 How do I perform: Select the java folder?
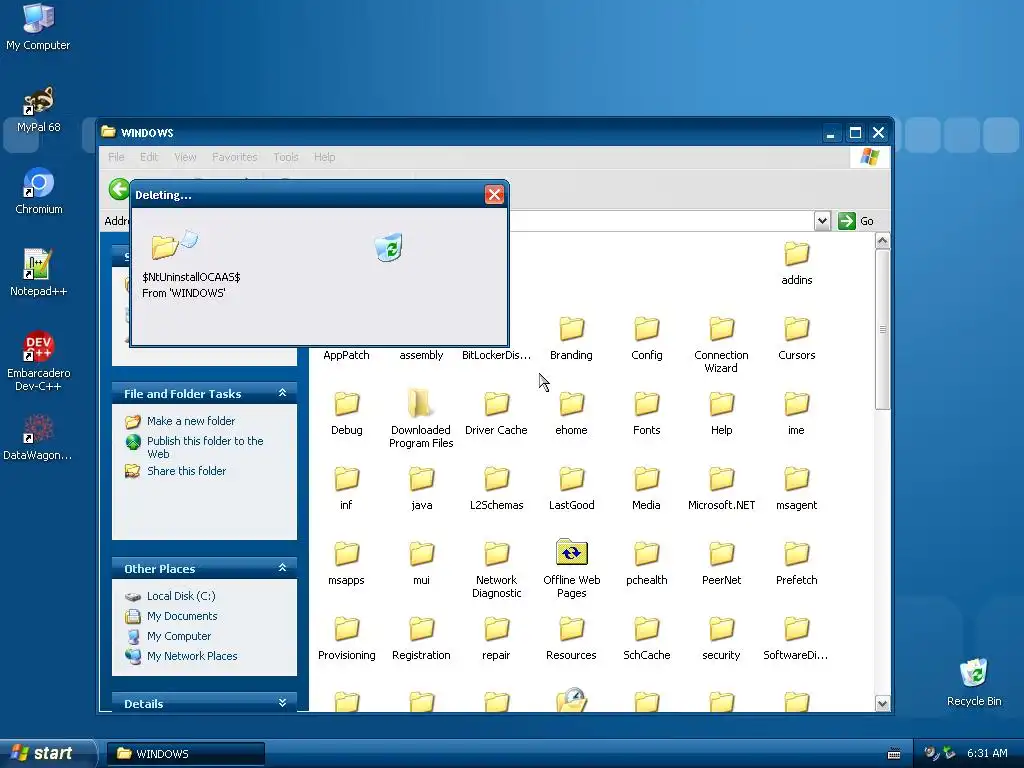(421, 488)
